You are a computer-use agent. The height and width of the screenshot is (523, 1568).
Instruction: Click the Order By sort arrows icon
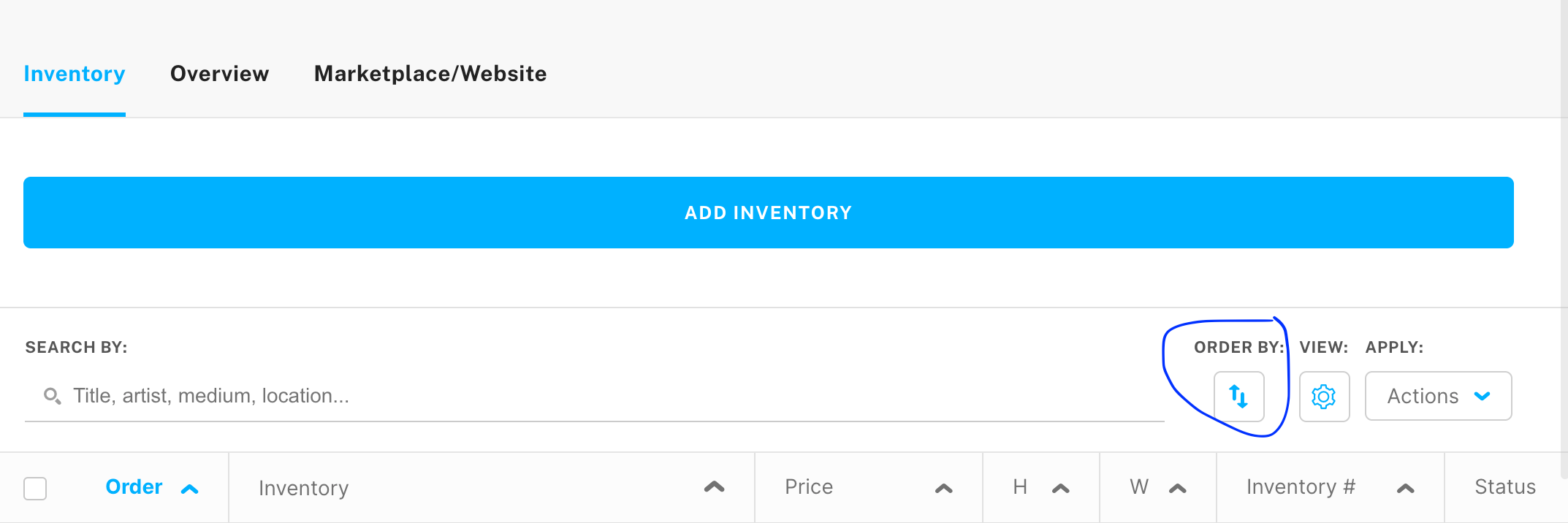pos(1238,396)
